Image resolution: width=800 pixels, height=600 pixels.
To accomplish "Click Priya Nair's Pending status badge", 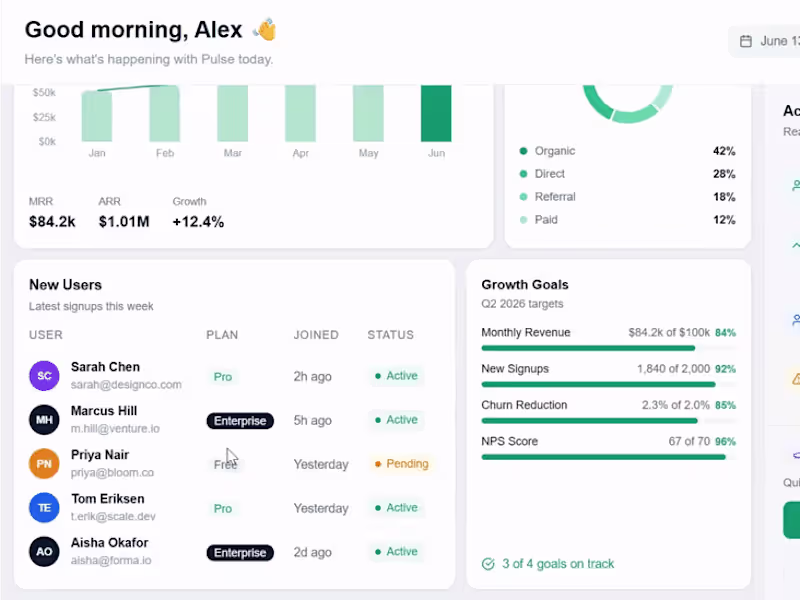I will click(x=402, y=464).
